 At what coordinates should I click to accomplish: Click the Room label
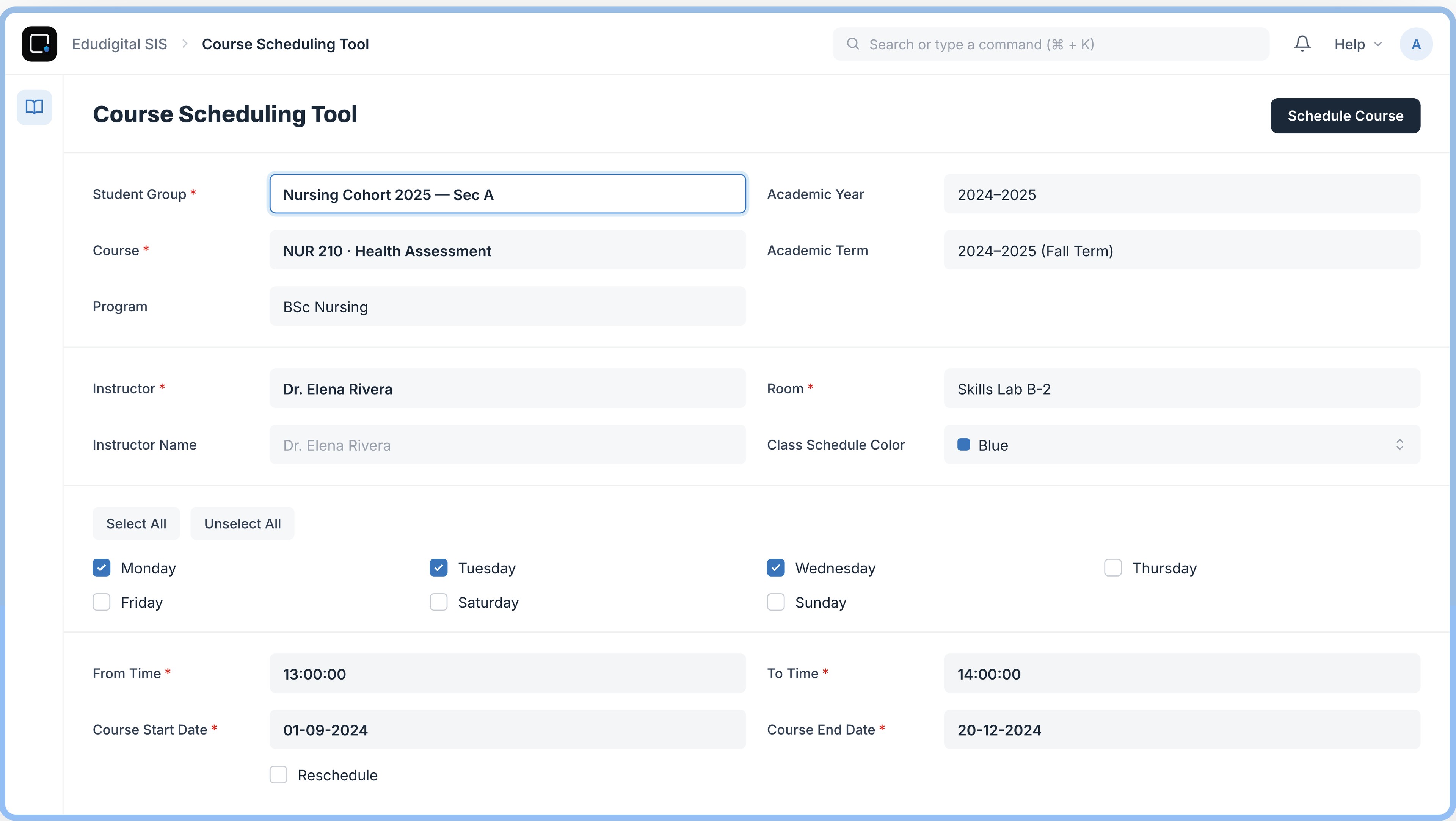[x=785, y=389]
